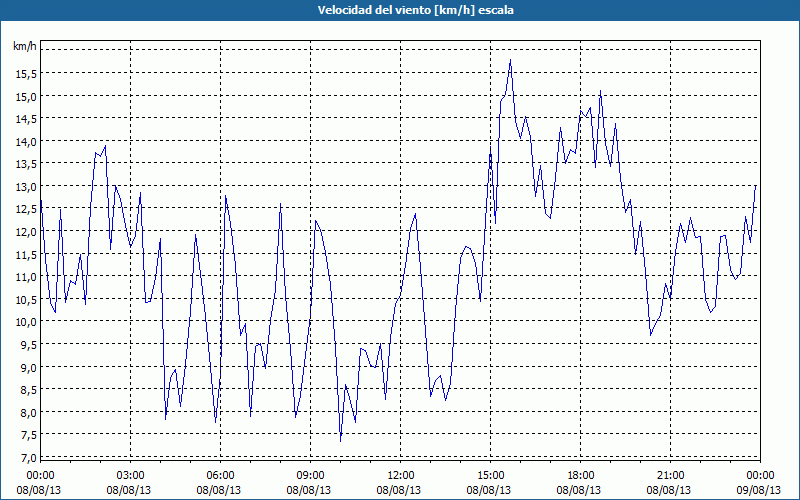Click the 12:00 time axis label

tap(401, 476)
